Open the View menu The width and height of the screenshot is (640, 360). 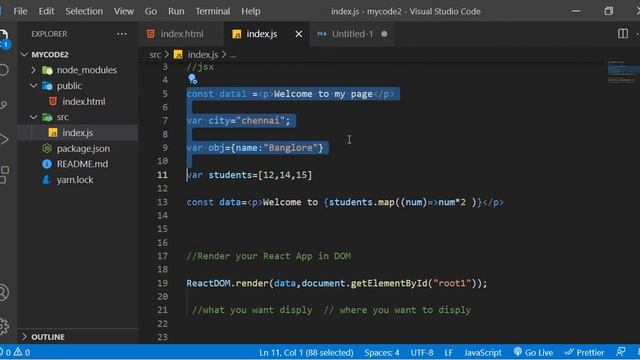(124, 11)
